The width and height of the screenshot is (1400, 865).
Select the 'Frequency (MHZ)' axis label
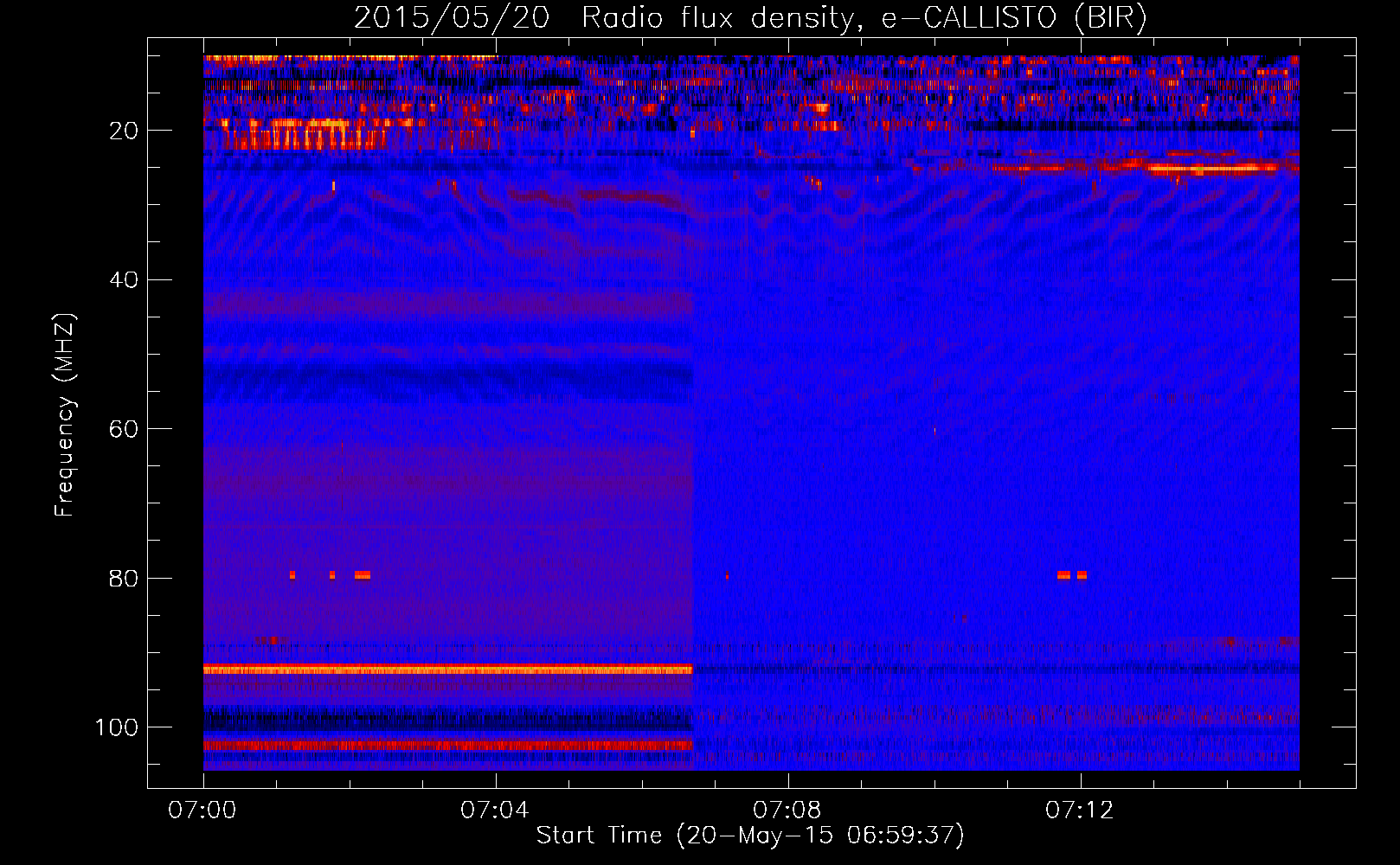(65, 415)
